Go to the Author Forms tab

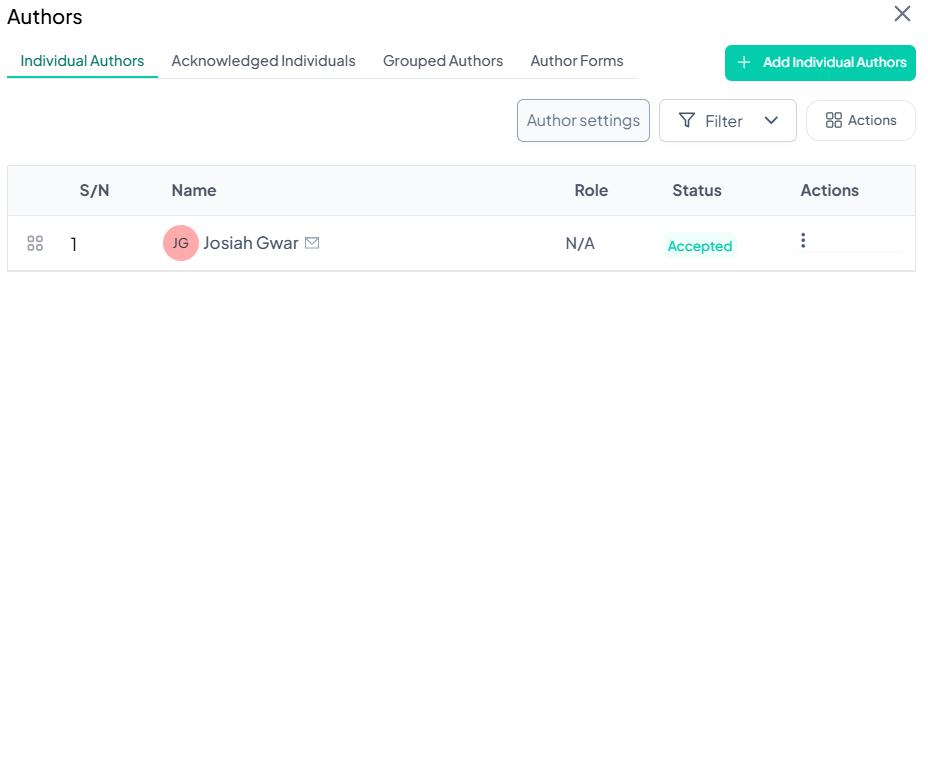(x=577, y=61)
